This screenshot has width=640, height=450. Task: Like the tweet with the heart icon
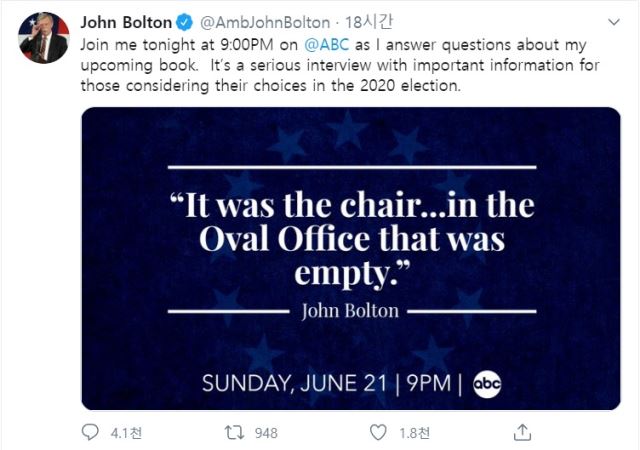point(378,432)
